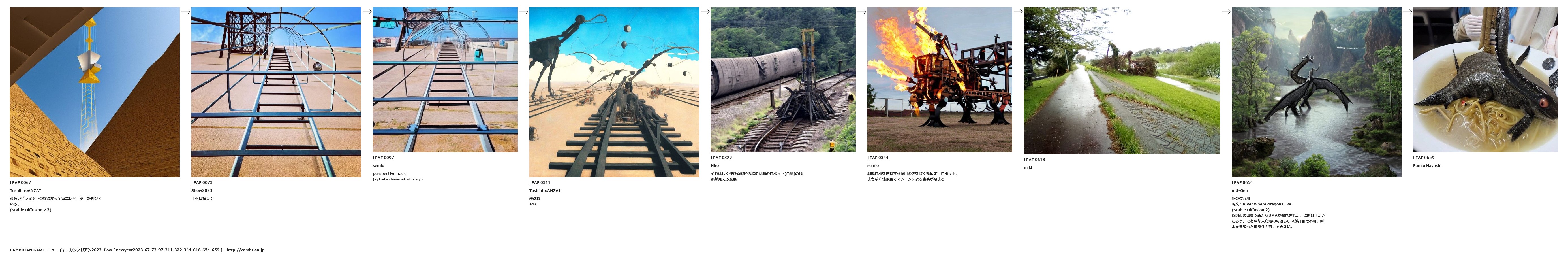The width and height of the screenshot is (1568, 257).
Task: Click the arrow before the fire-breathing robot image
Action: point(861,12)
